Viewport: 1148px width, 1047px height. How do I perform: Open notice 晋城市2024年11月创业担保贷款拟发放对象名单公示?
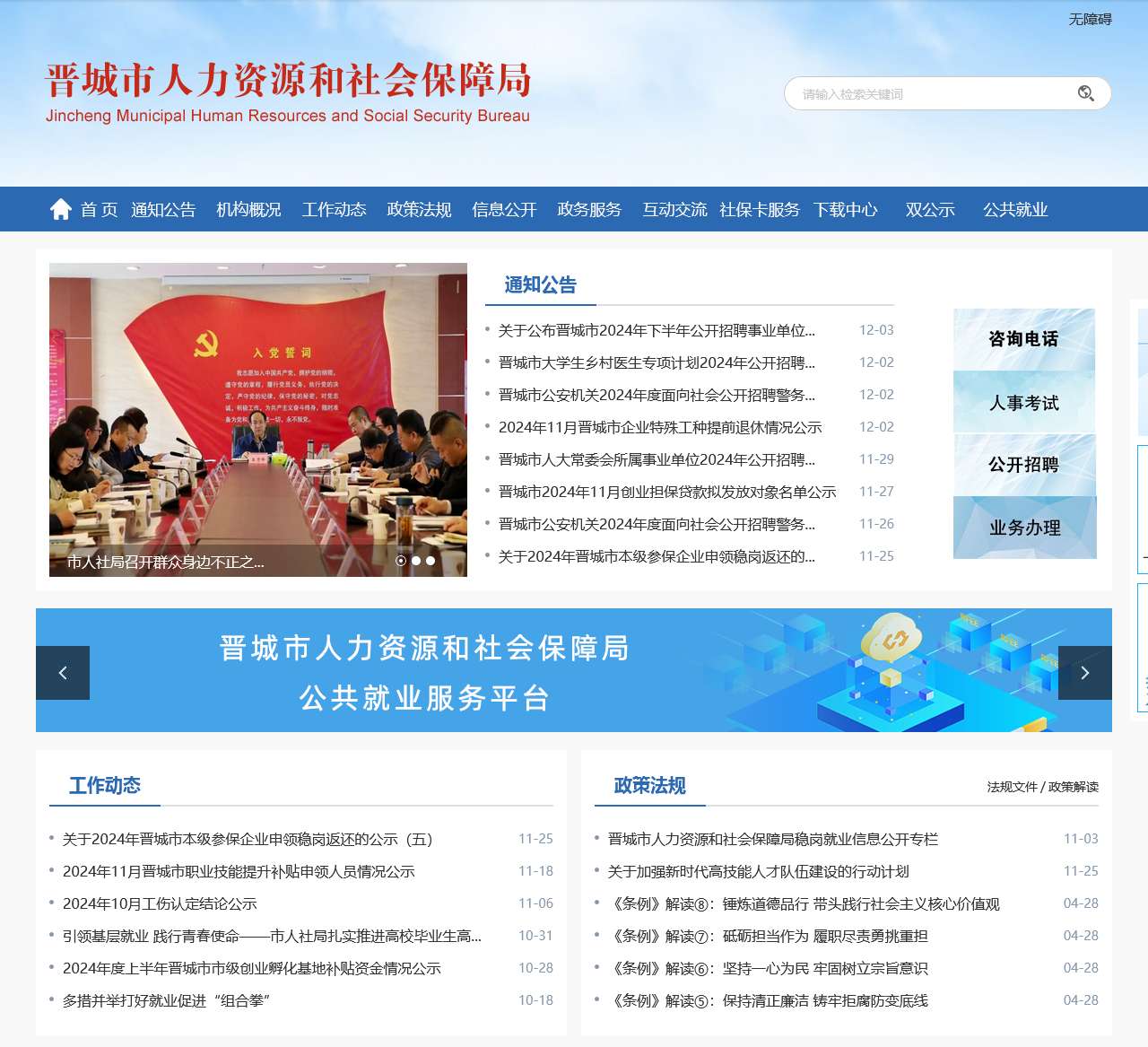tap(667, 493)
